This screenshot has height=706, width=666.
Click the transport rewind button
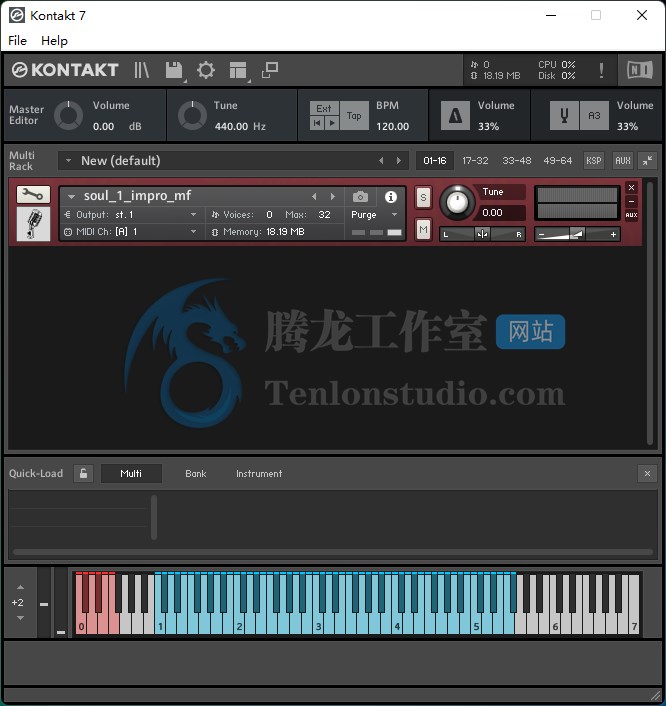317,123
